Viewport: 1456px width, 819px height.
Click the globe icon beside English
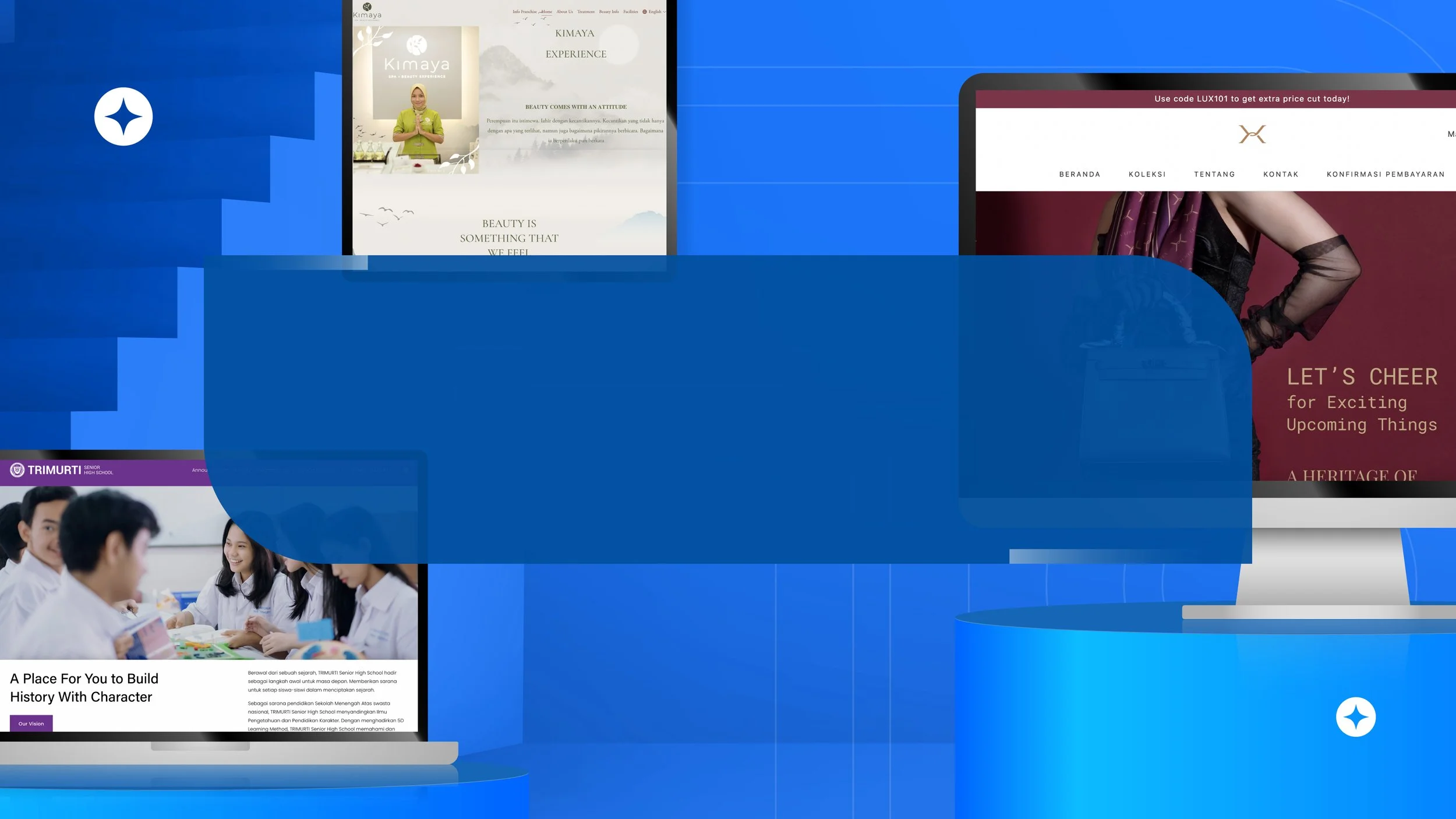click(645, 12)
